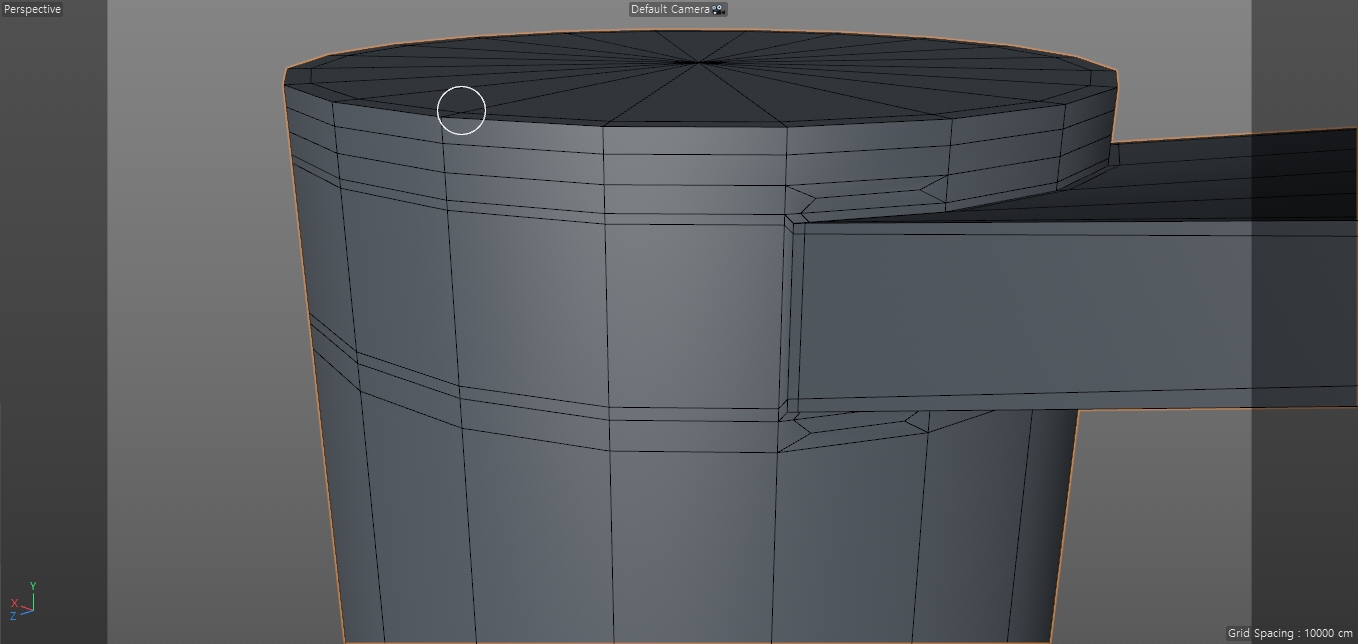Click empty gray background left of cylinder
Image resolution: width=1358 pixels, height=644 pixels.
pyautogui.click(x=200, y=350)
